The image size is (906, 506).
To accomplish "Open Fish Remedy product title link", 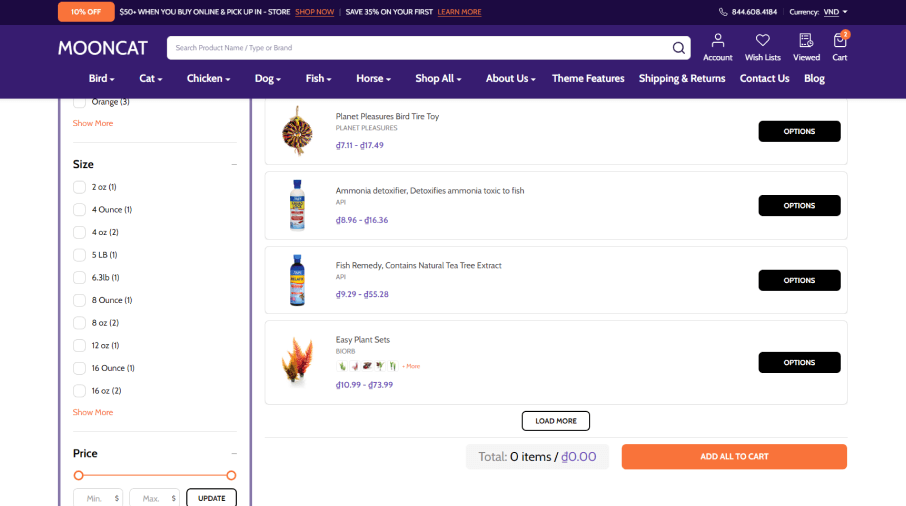I will click(x=418, y=266).
